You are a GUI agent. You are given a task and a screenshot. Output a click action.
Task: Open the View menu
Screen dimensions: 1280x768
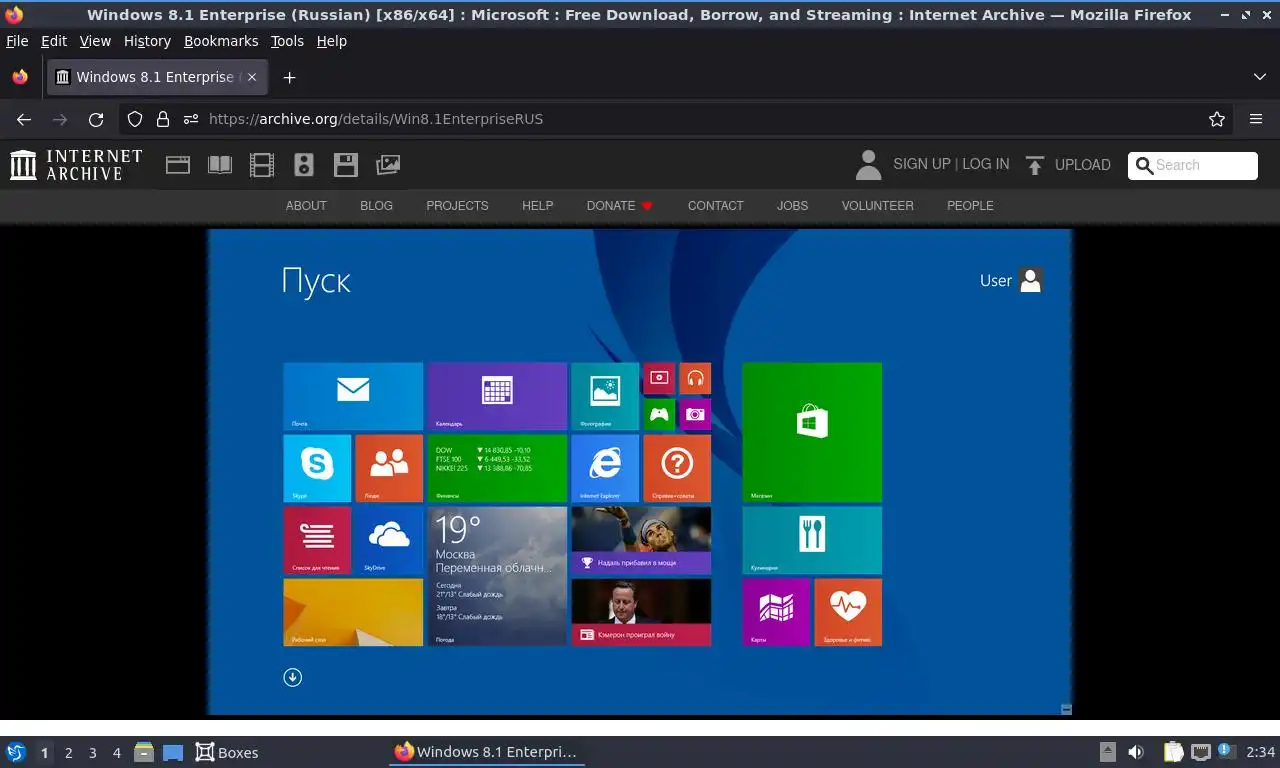(x=95, y=41)
